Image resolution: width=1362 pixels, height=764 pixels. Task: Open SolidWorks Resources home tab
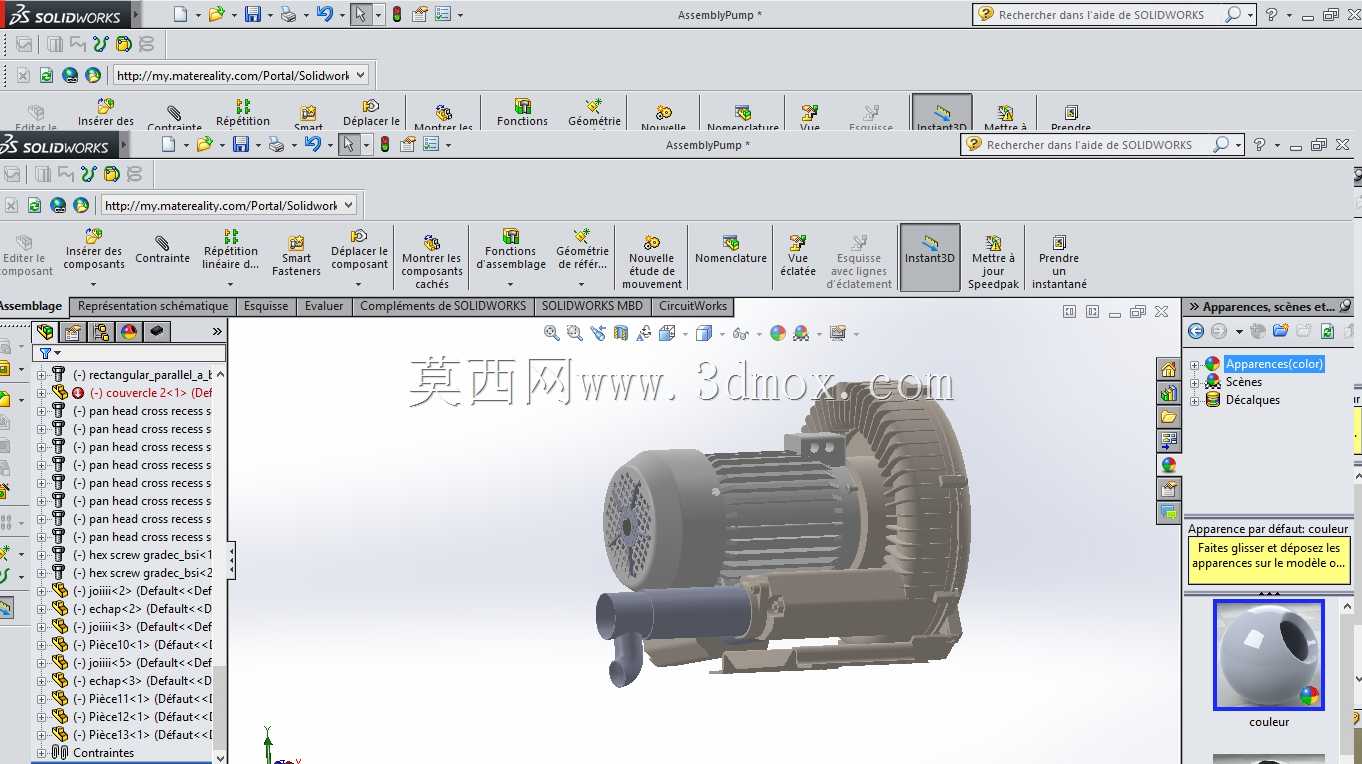(1168, 369)
